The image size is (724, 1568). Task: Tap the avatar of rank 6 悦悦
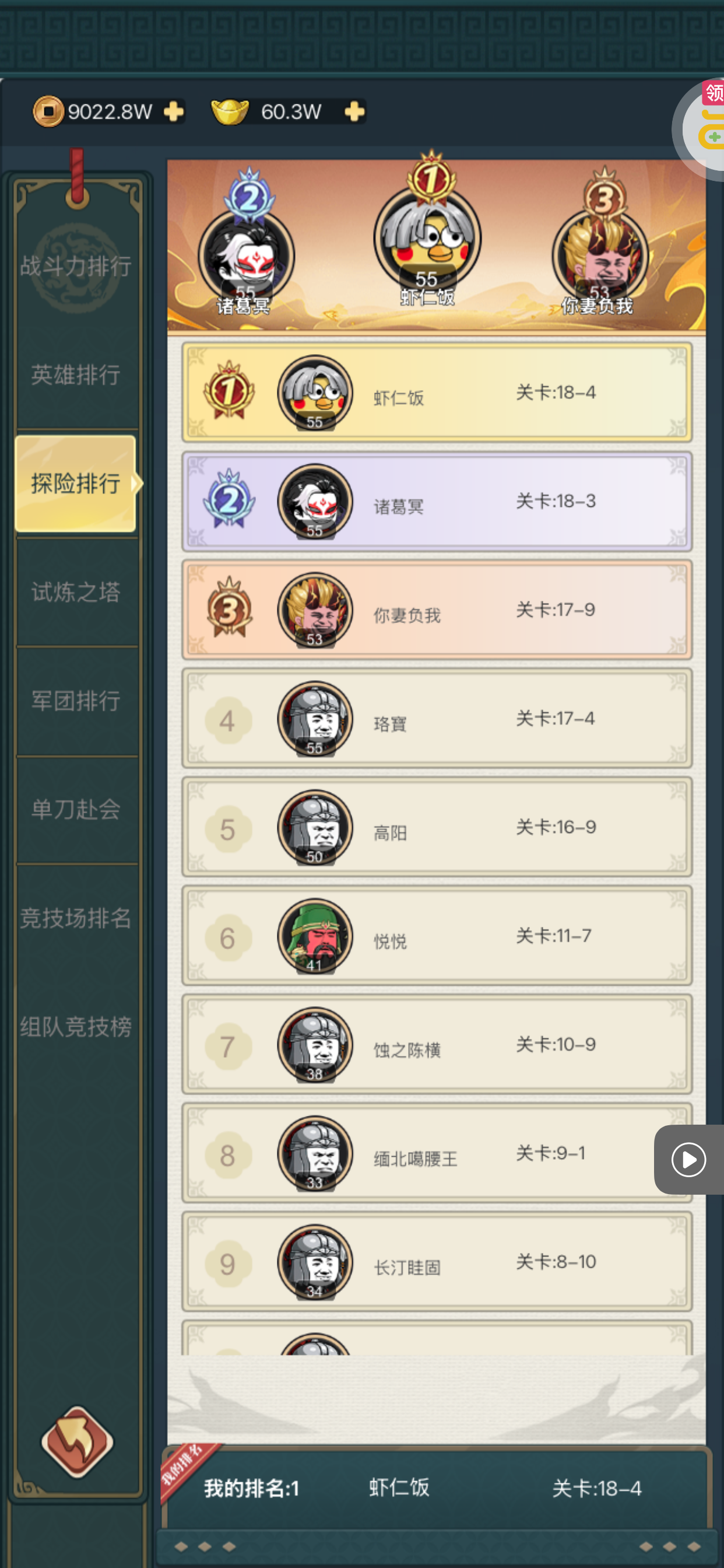(315, 936)
